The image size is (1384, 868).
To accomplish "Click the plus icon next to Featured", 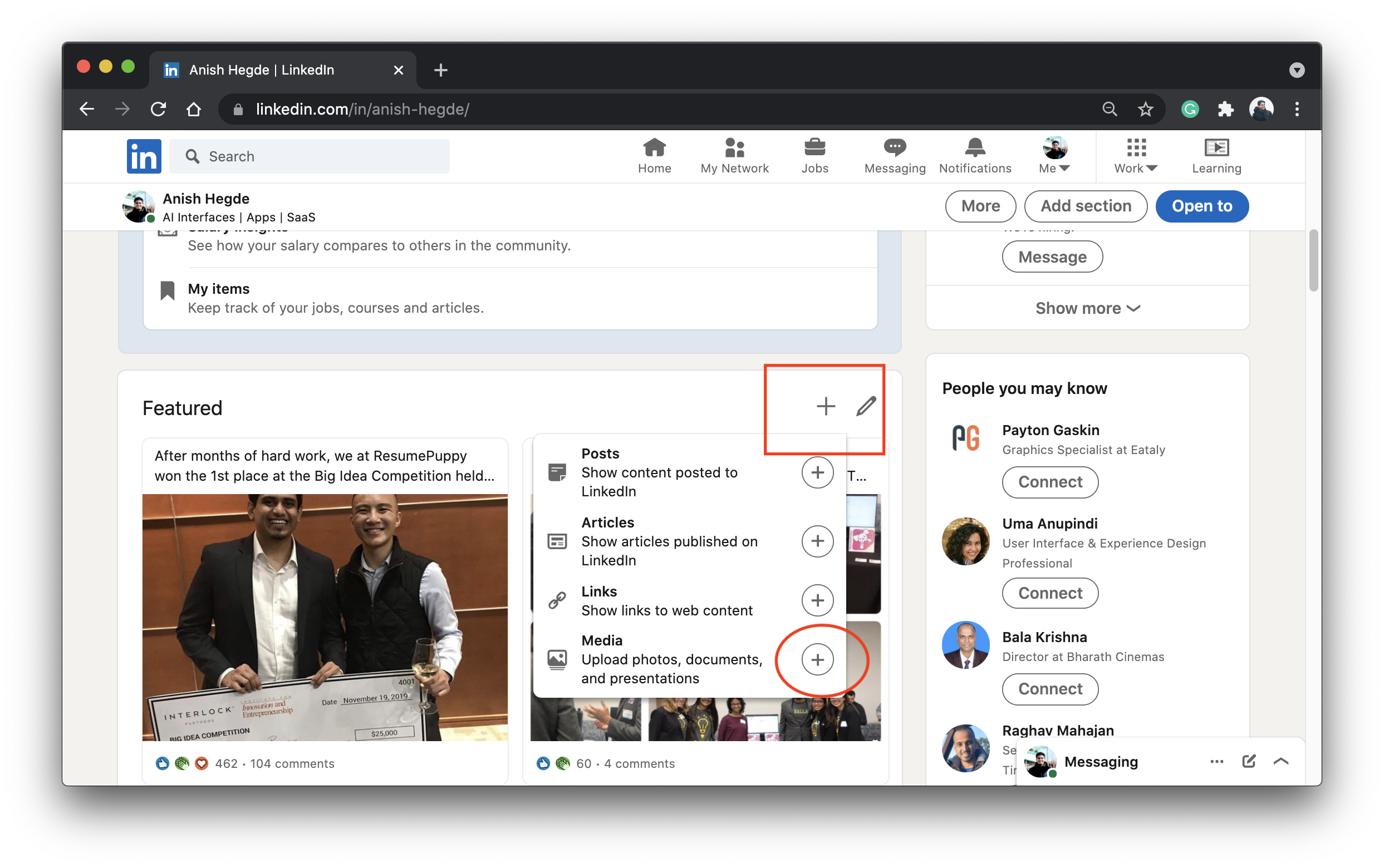I will point(825,406).
